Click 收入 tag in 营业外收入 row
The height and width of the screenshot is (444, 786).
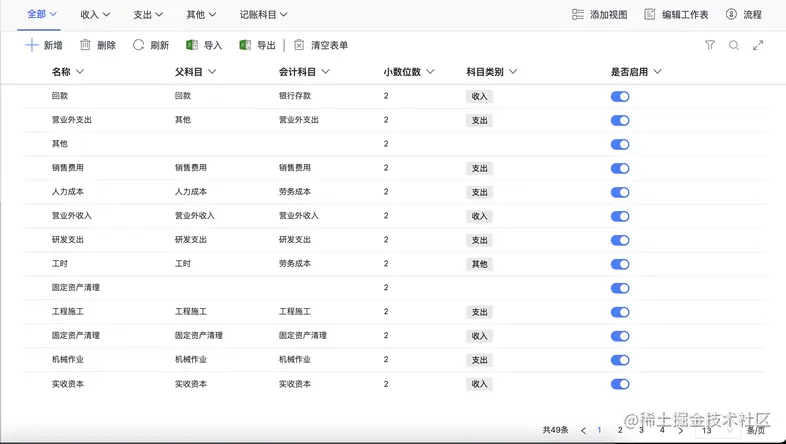point(479,216)
